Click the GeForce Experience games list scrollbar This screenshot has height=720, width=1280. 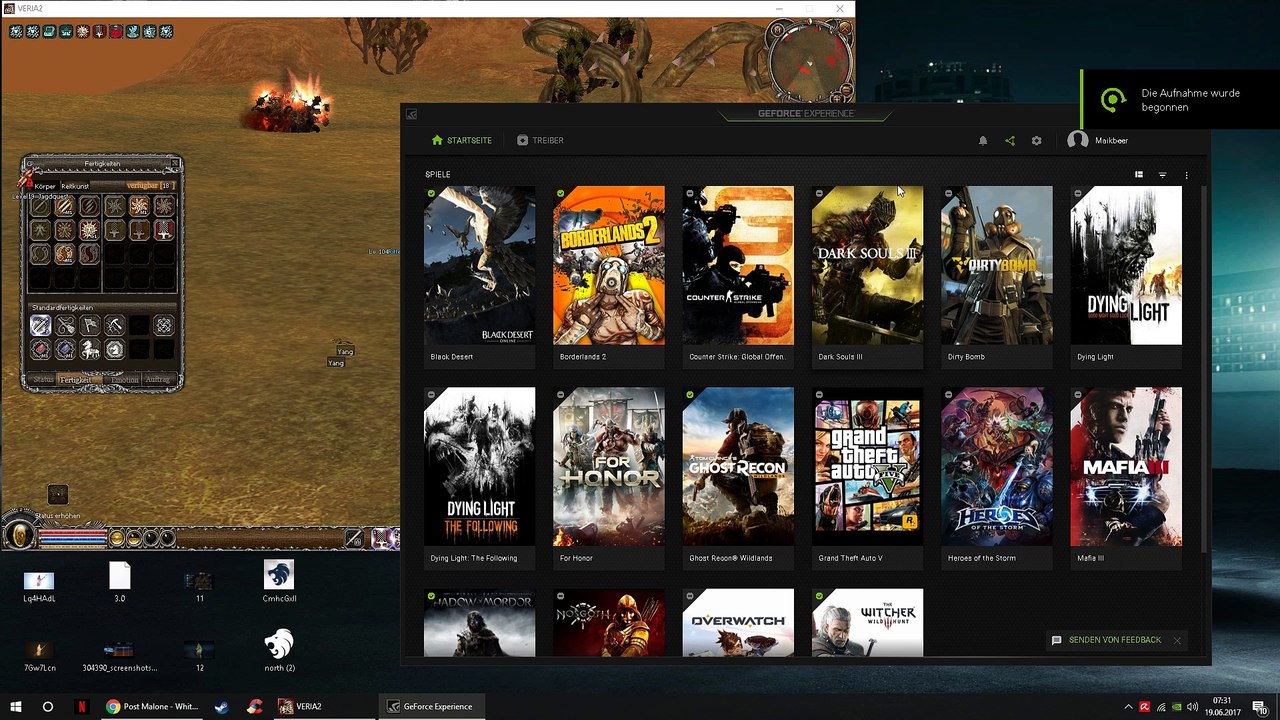point(1205,370)
